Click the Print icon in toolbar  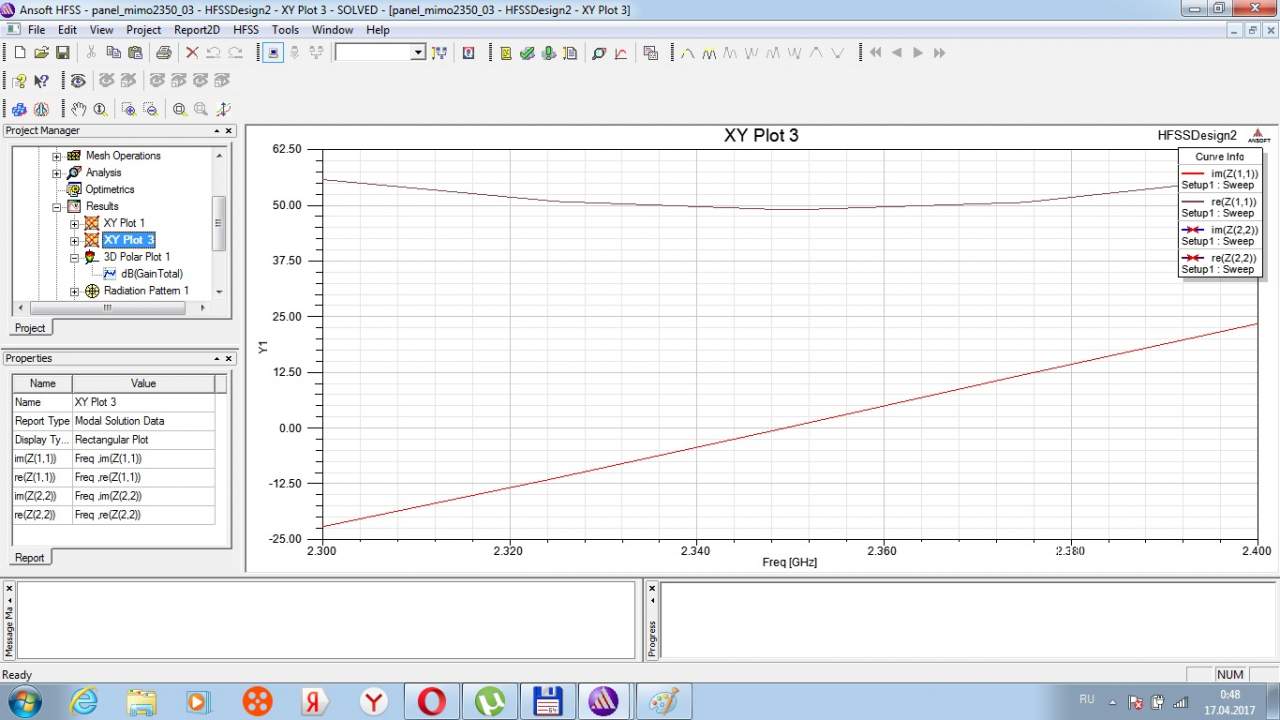click(163, 53)
